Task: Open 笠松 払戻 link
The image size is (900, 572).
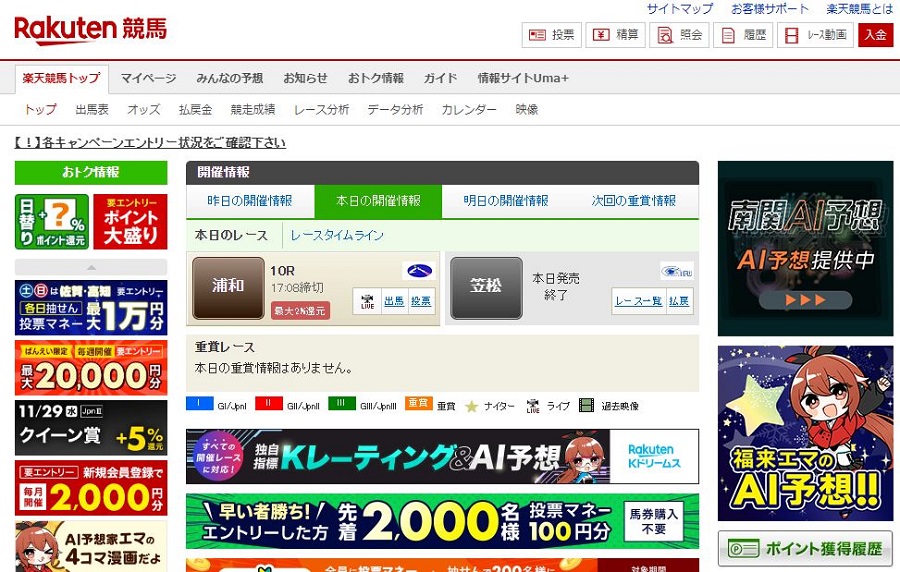Action: click(x=678, y=301)
